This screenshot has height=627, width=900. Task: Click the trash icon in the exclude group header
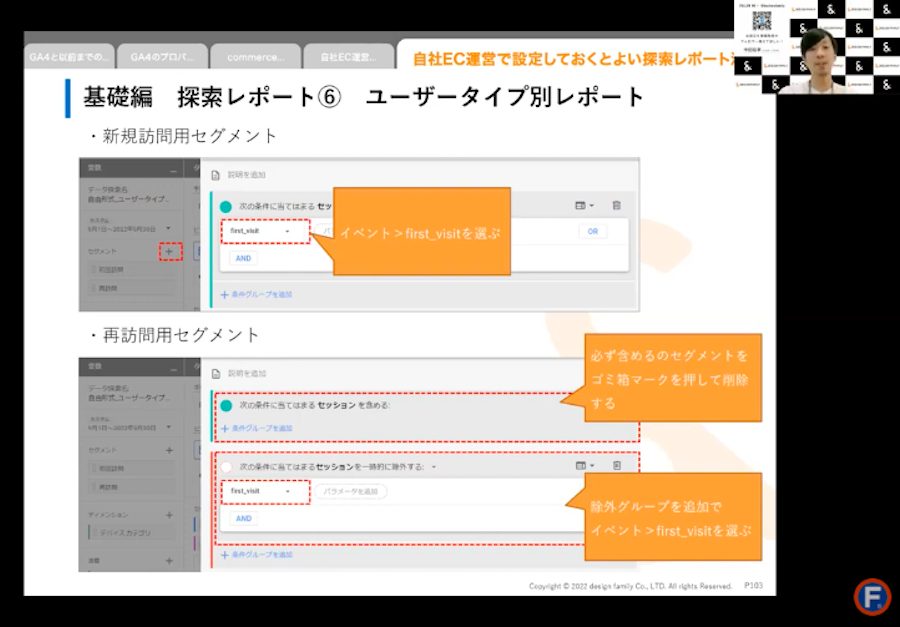tap(616, 466)
